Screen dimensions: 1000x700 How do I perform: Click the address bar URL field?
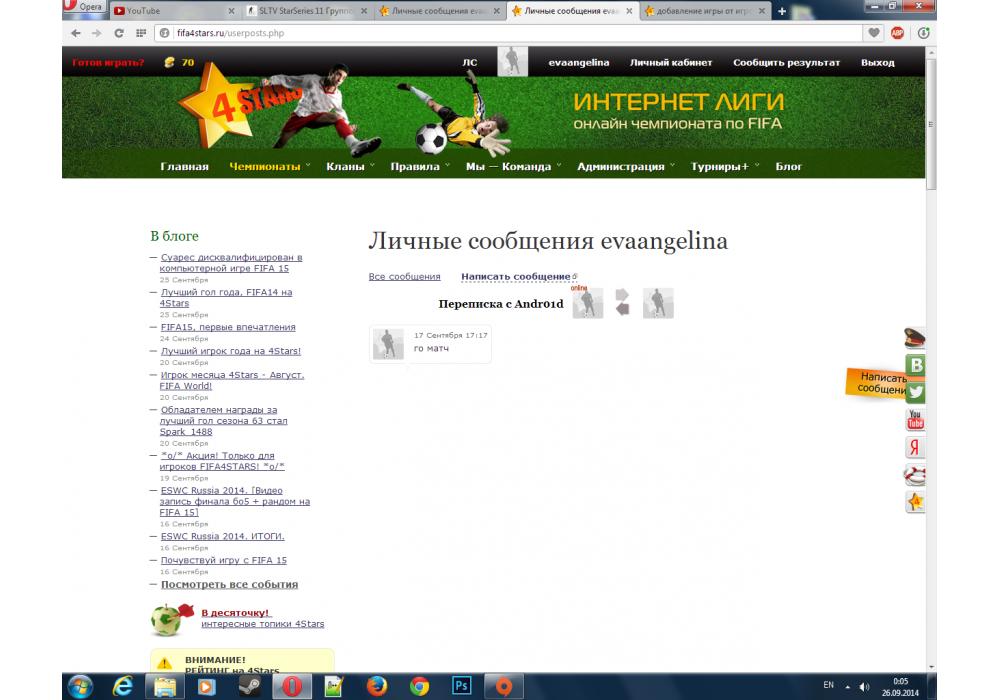(x=500, y=33)
